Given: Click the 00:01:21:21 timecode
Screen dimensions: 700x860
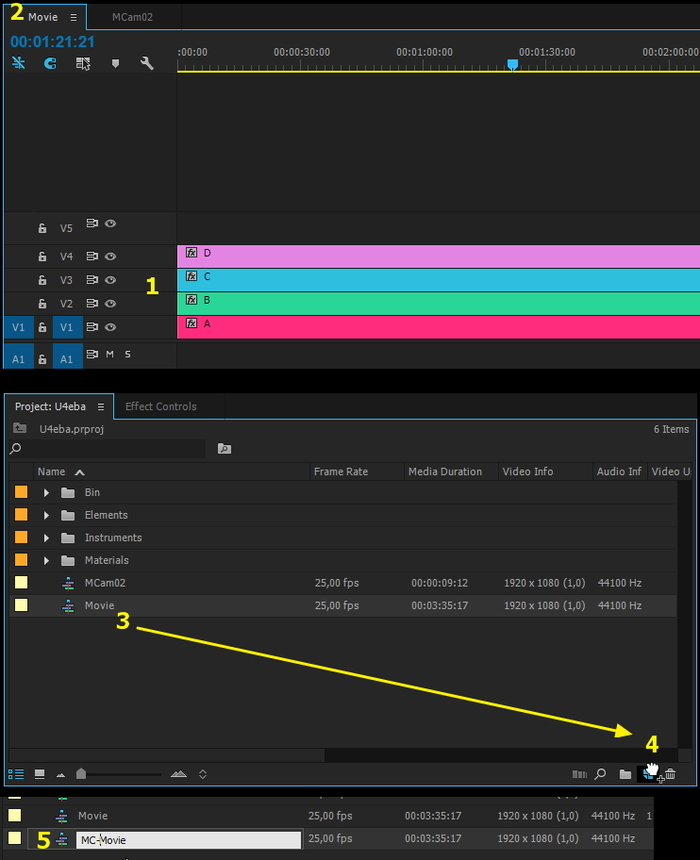Looking at the screenshot, I should pos(52,42).
